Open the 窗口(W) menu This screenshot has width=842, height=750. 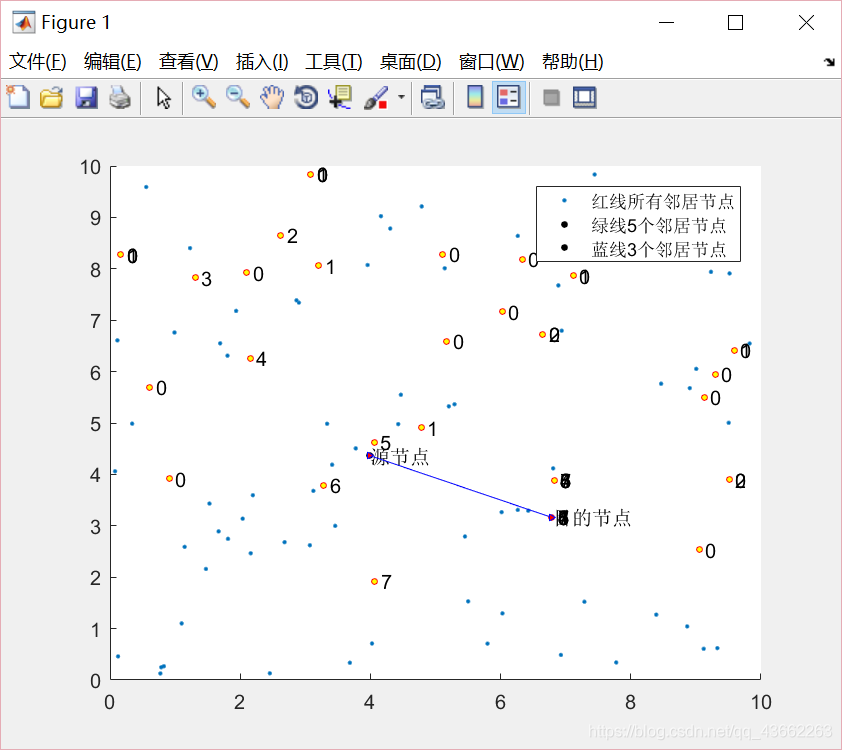coord(491,62)
